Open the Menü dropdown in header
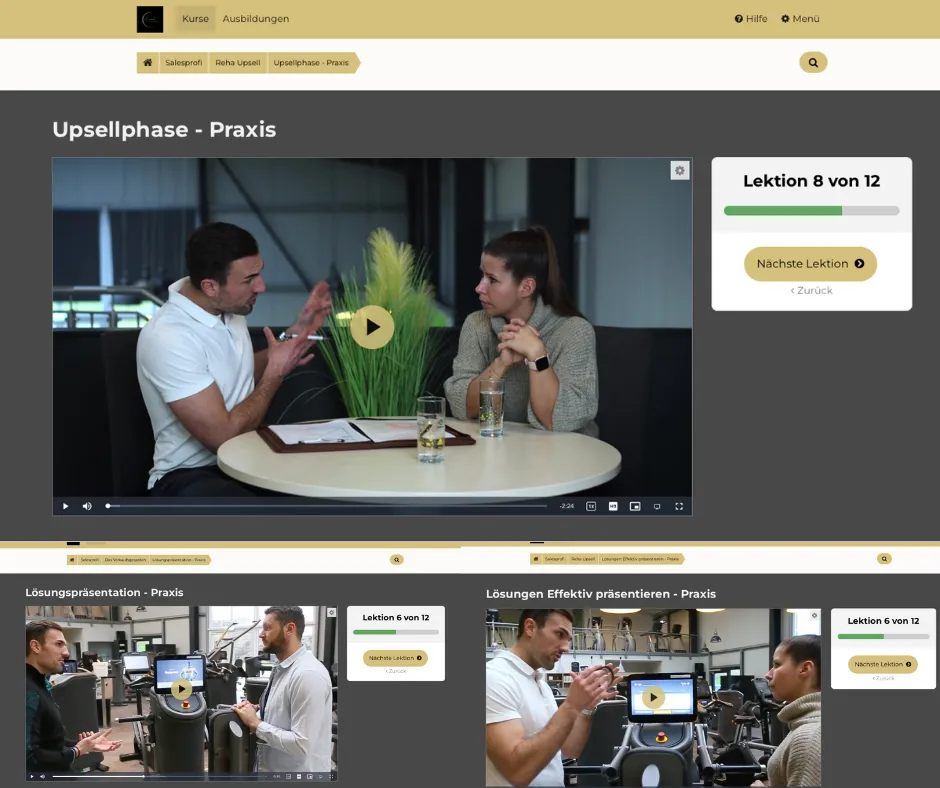 tap(800, 19)
